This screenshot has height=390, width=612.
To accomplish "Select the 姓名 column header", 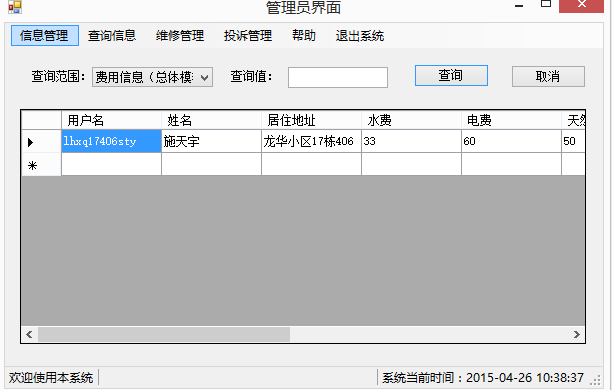I will coord(211,120).
